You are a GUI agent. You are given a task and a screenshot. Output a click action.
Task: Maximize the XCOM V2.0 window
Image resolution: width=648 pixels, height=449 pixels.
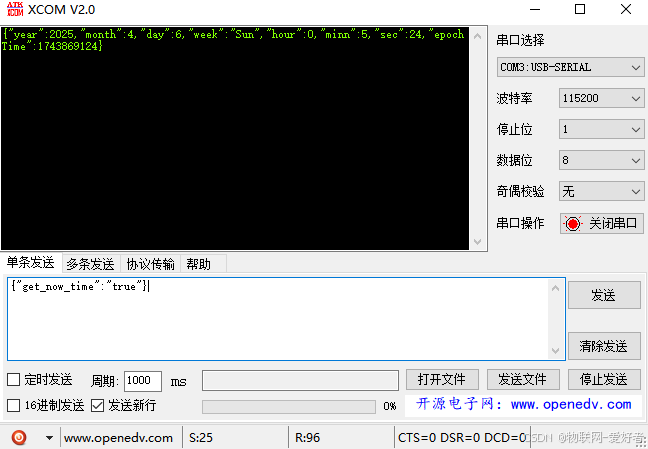580,9
